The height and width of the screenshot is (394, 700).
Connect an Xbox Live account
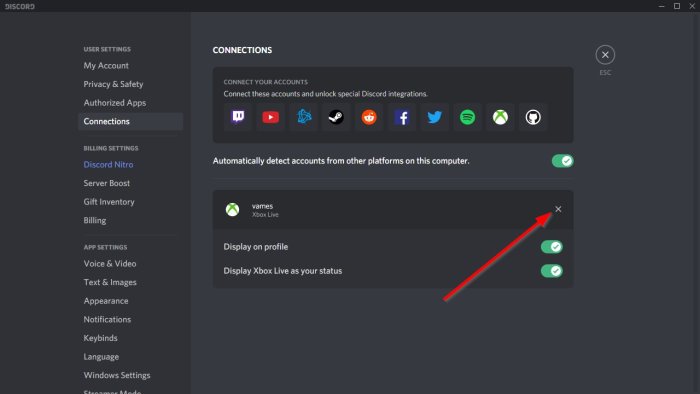500,117
